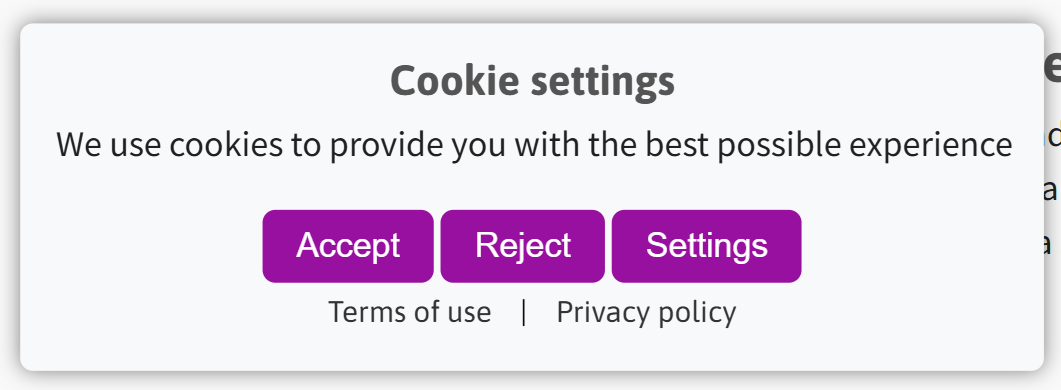Select the Cookie settings heading
The image size is (1061, 390).
pyautogui.click(x=533, y=81)
